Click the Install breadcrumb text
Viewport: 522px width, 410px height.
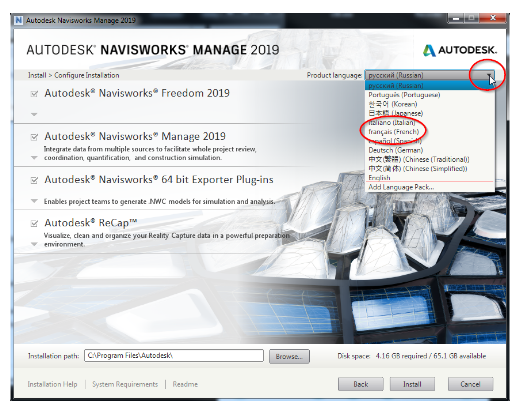tap(37, 75)
